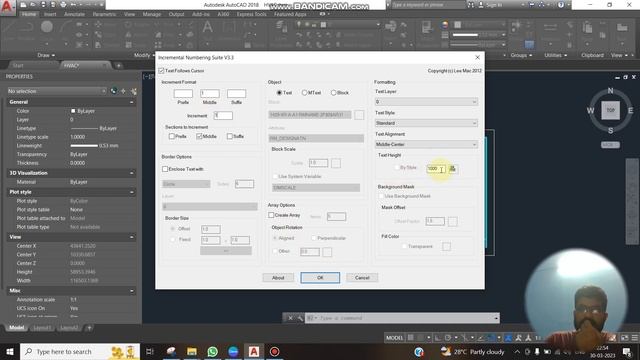
Task: Open the Text Alignment dropdown
Action: point(426,144)
